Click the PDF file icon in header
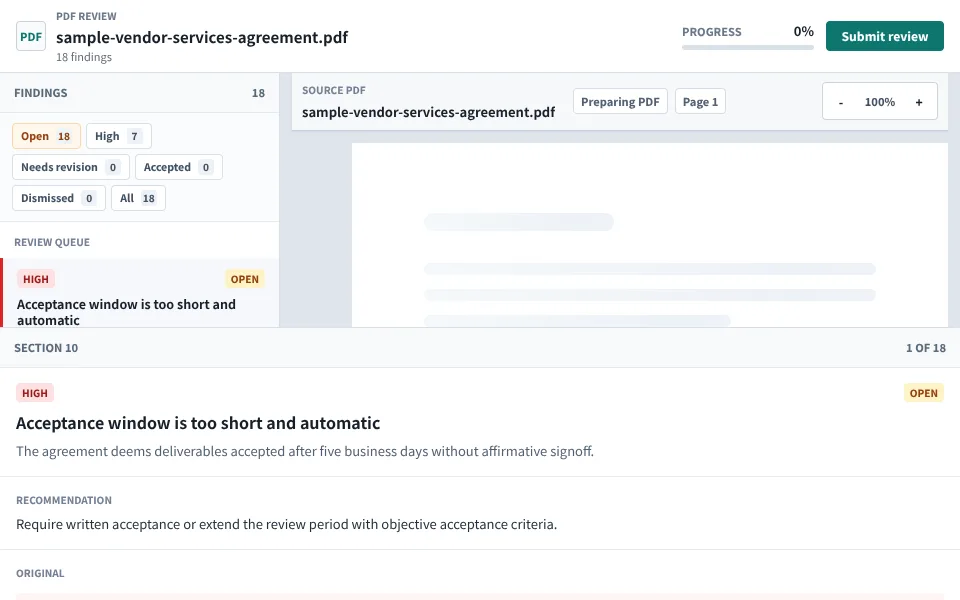The height and width of the screenshot is (600, 960). pos(31,36)
